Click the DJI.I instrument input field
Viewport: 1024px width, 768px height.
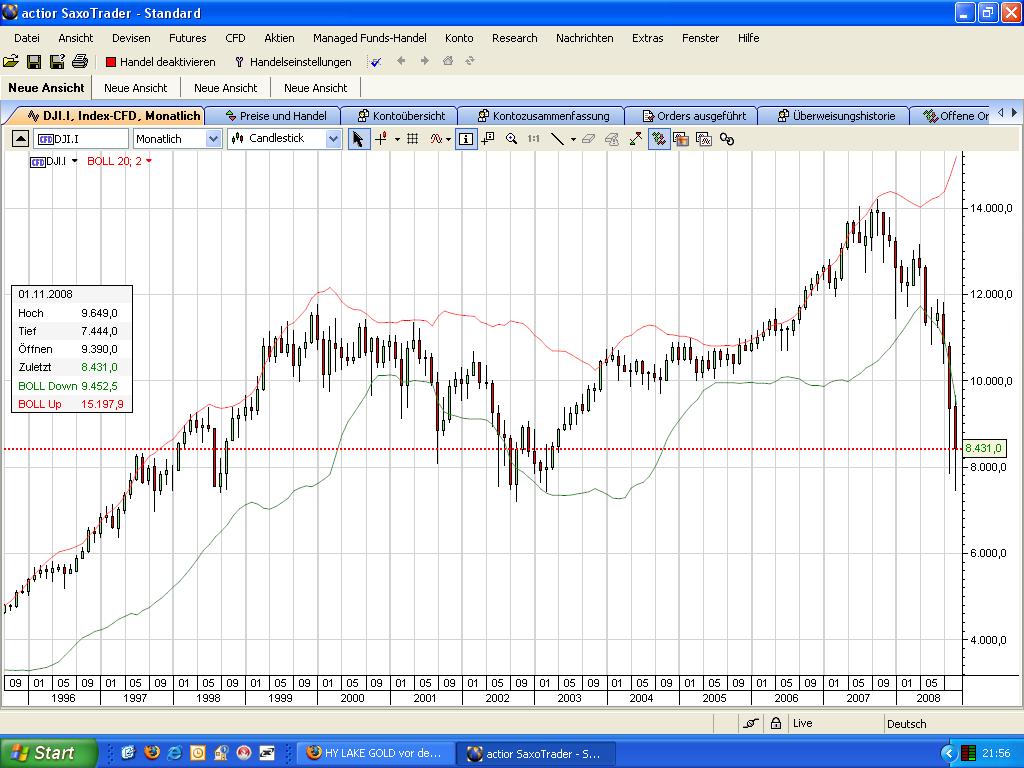click(x=81, y=138)
